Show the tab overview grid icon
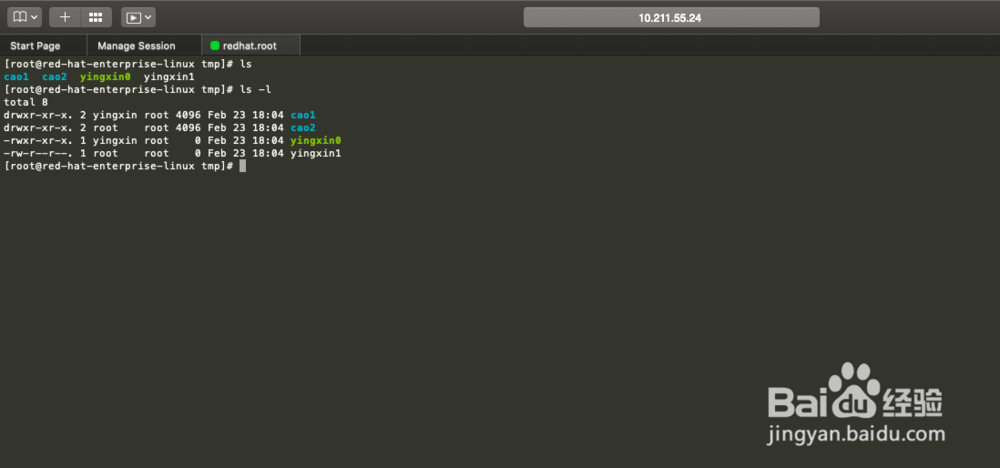 coord(96,17)
